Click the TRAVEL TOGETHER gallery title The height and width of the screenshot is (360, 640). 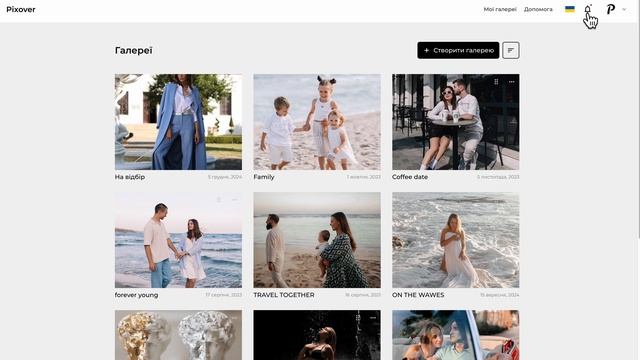pyautogui.click(x=284, y=295)
